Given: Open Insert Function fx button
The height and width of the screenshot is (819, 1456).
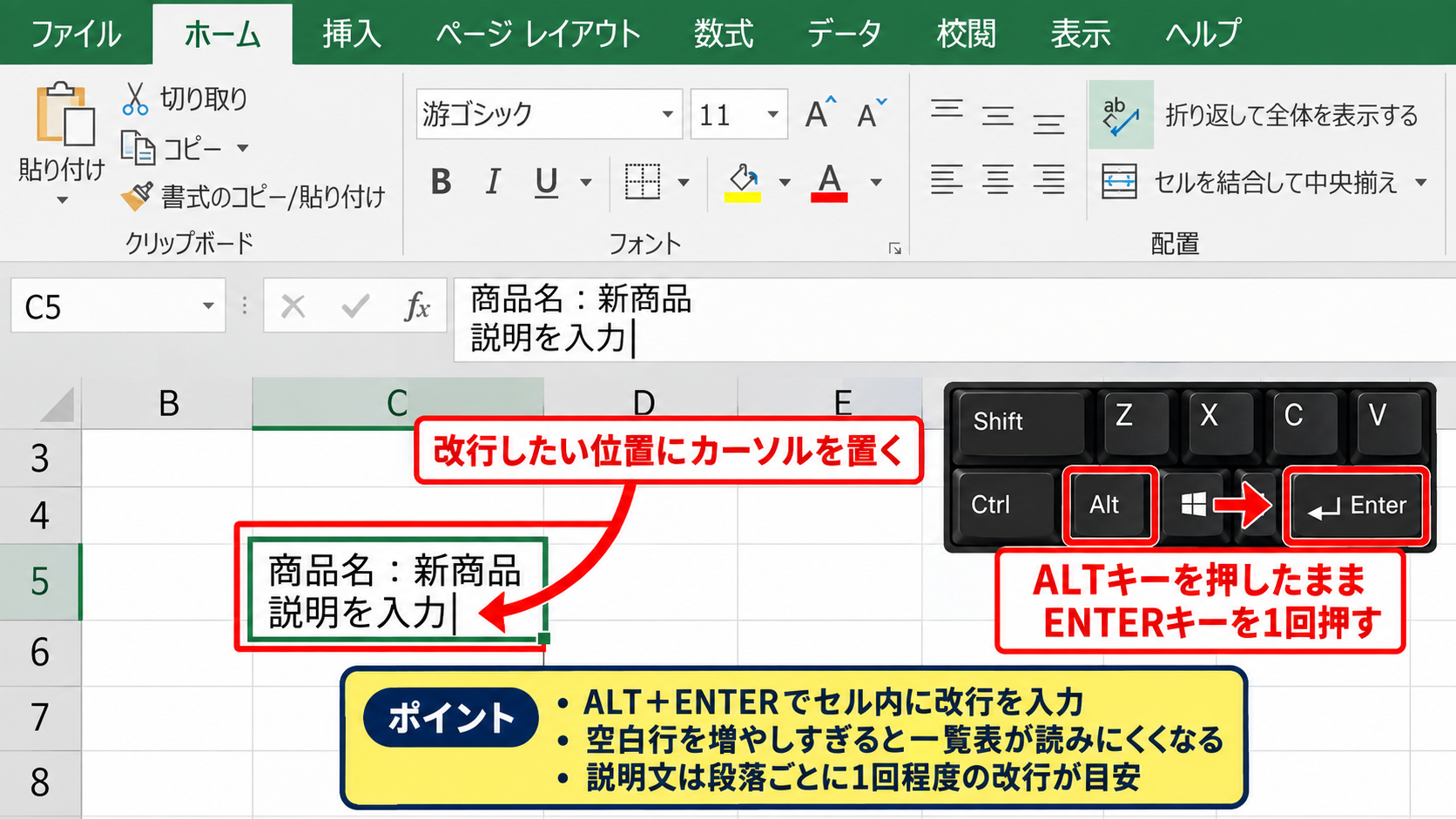Looking at the screenshot, I should (x=417, y=306).
